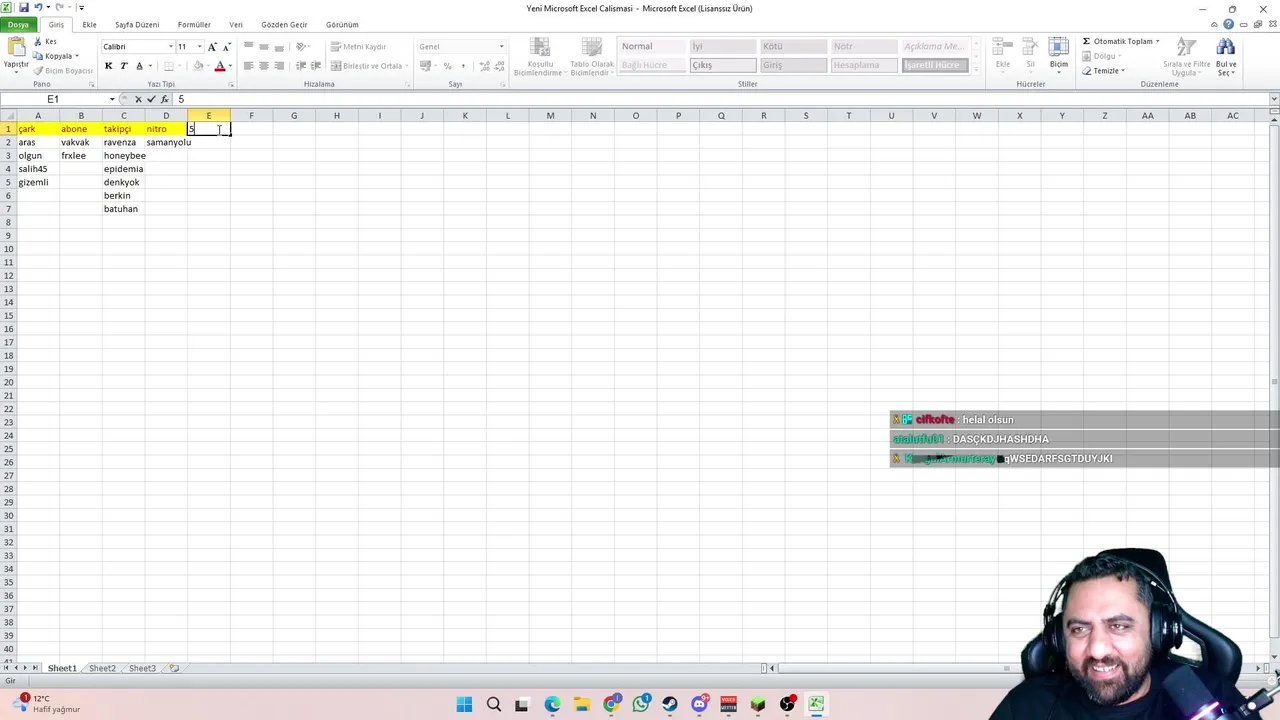The image size is (1280, 720).
Task: Decrease font size with smaller A icon
Action: [x=226, y=47]
